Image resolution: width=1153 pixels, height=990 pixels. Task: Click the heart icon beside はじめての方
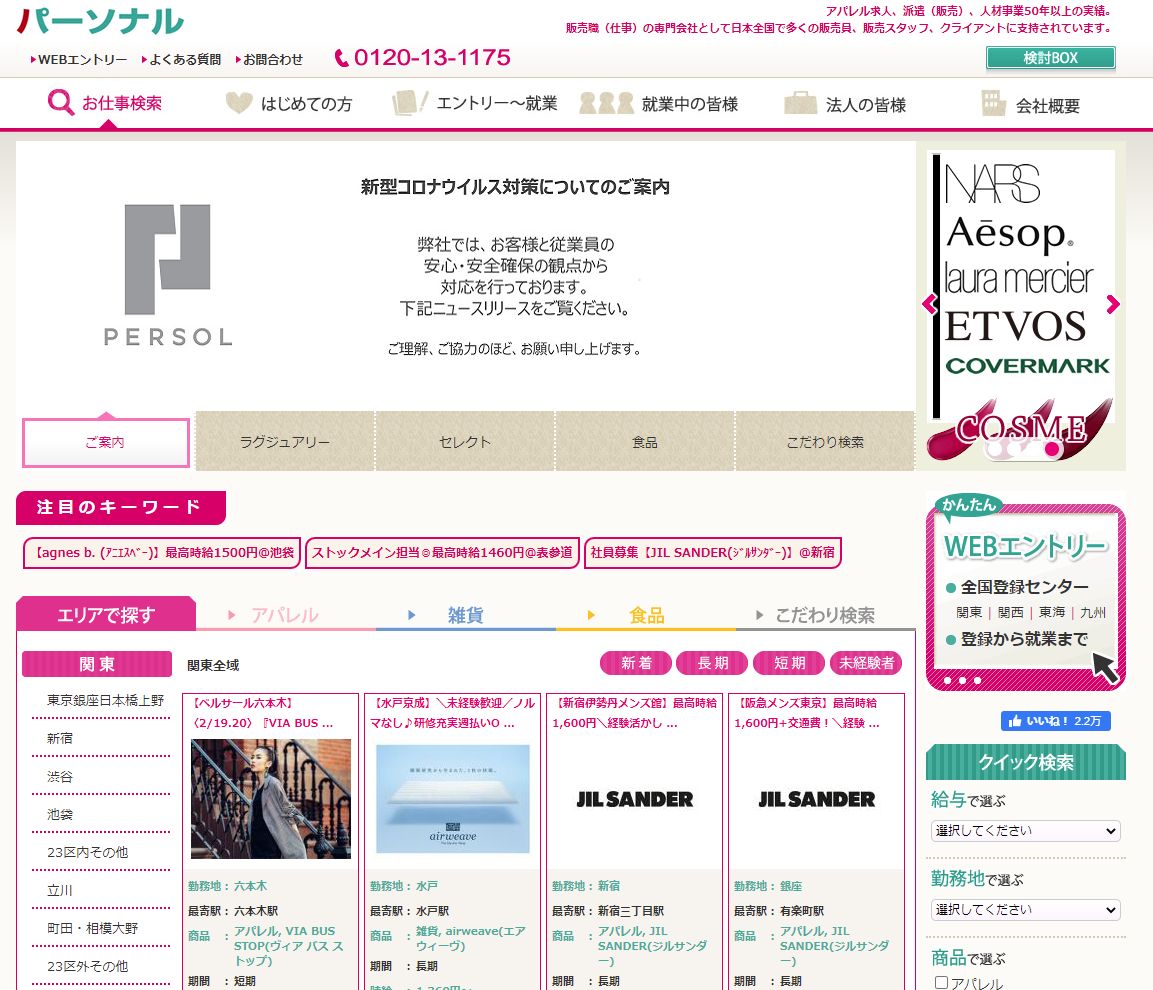(239, 103)
